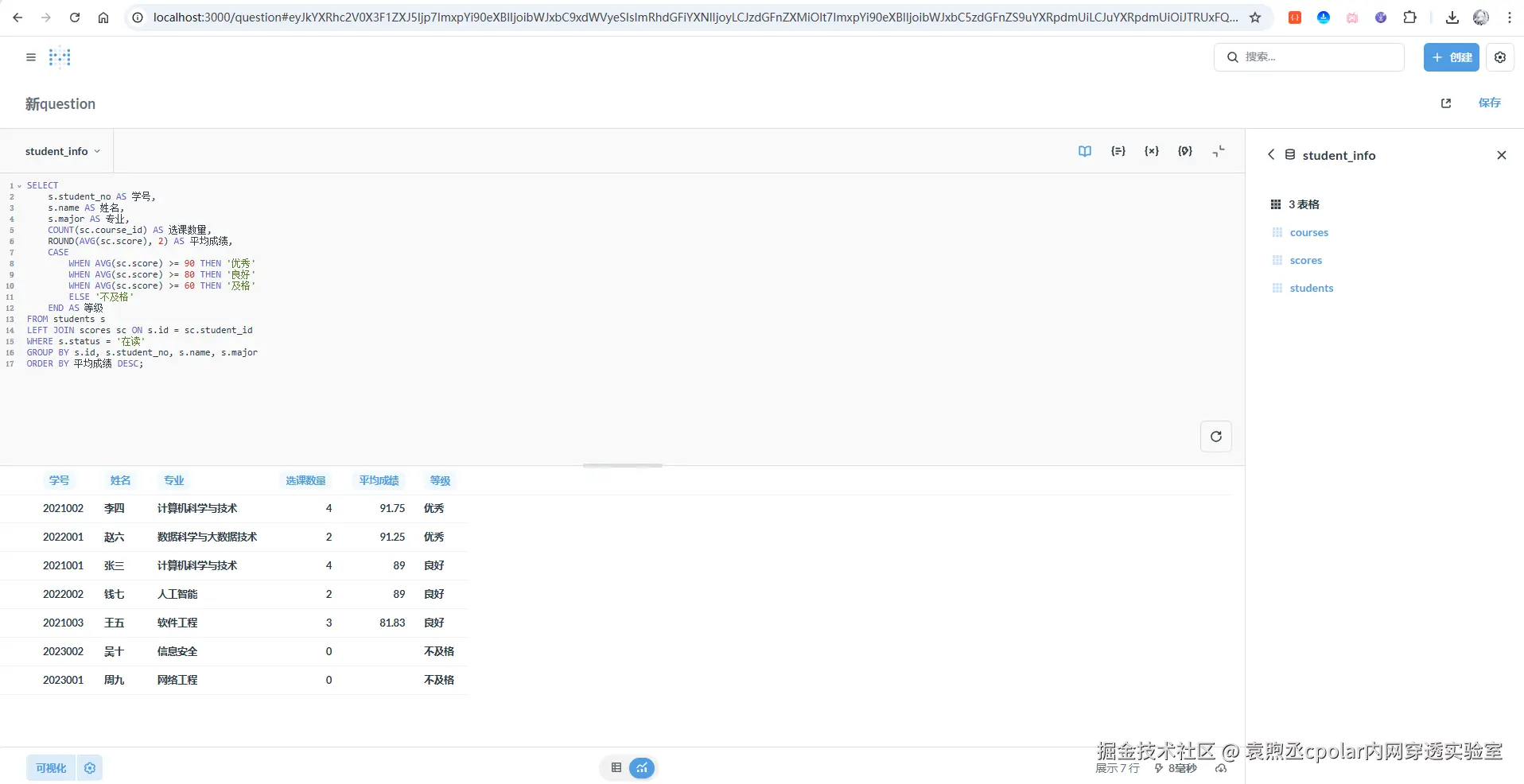Image resolution: width=1524 pixels, height=784 pixels.
Task: Select the 数据科学与大数据技术 cell
Action: (x=207, y=537)
